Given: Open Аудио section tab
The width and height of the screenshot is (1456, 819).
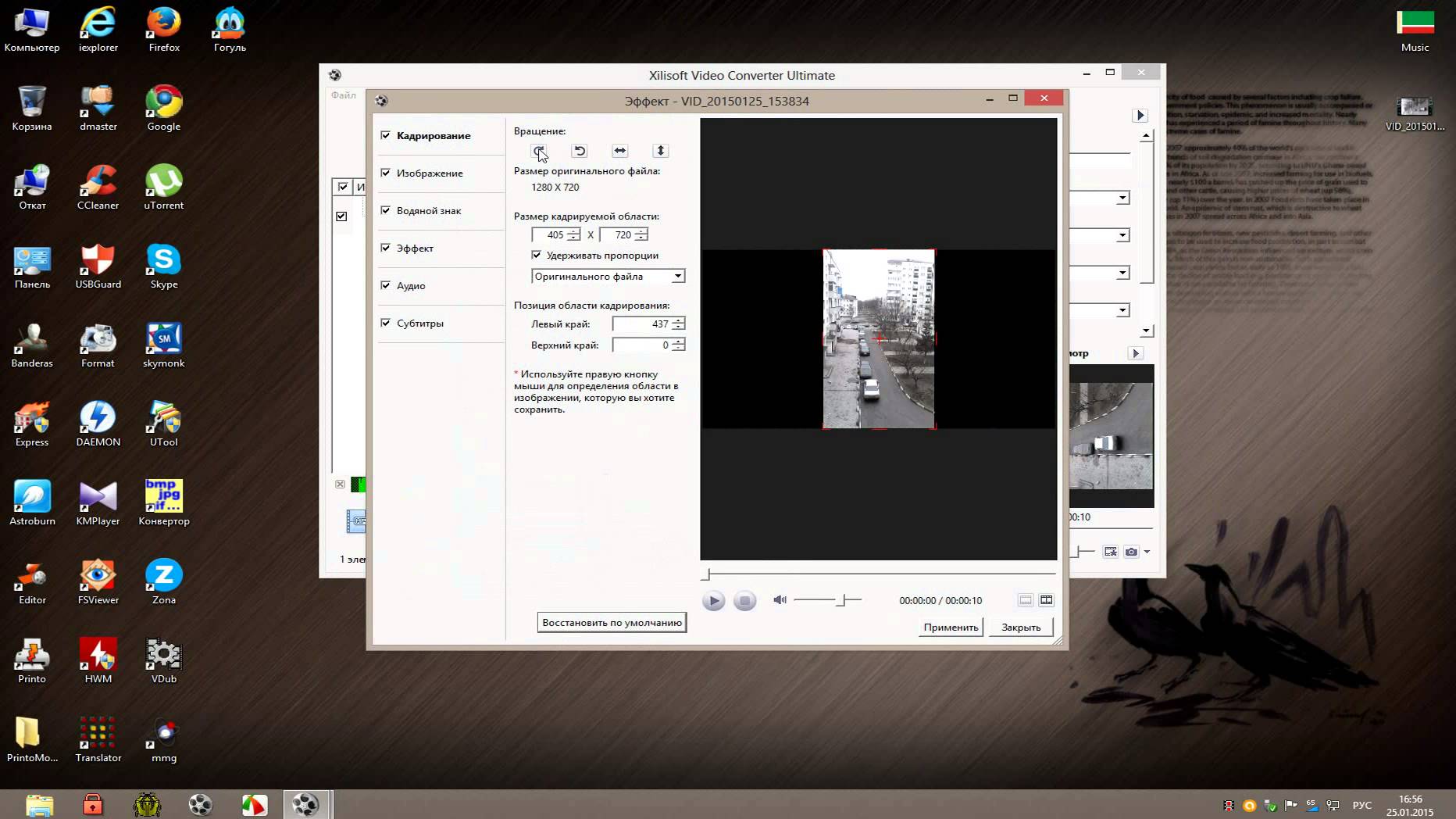Looking at the screenshot, I should point(411,285).
